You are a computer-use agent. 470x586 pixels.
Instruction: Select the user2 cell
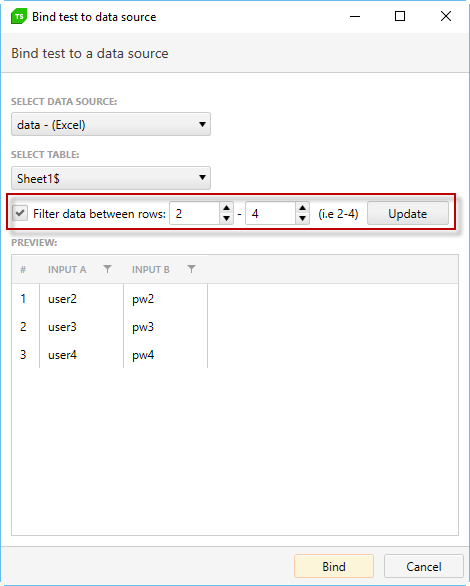81,299
